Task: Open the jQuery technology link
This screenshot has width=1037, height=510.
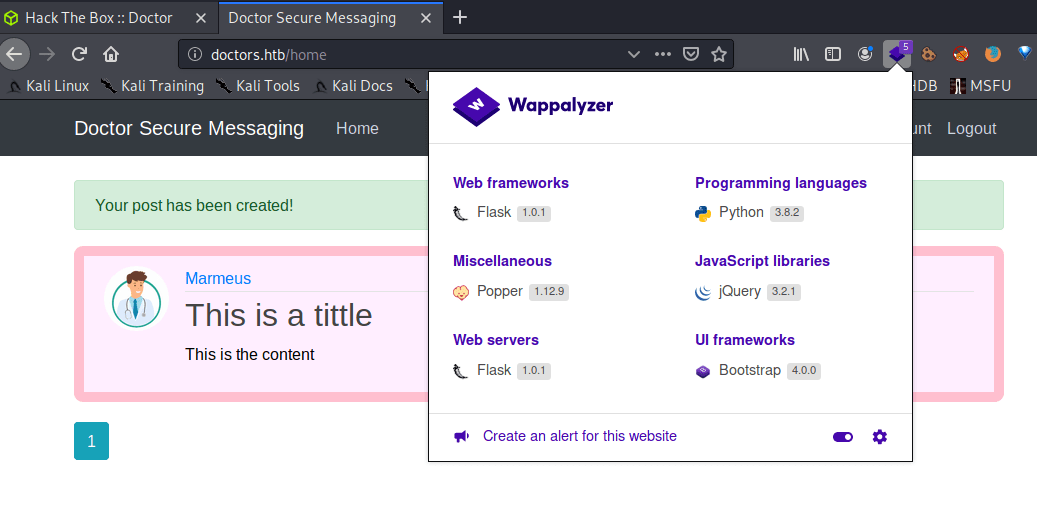Action: coord(740,291)
